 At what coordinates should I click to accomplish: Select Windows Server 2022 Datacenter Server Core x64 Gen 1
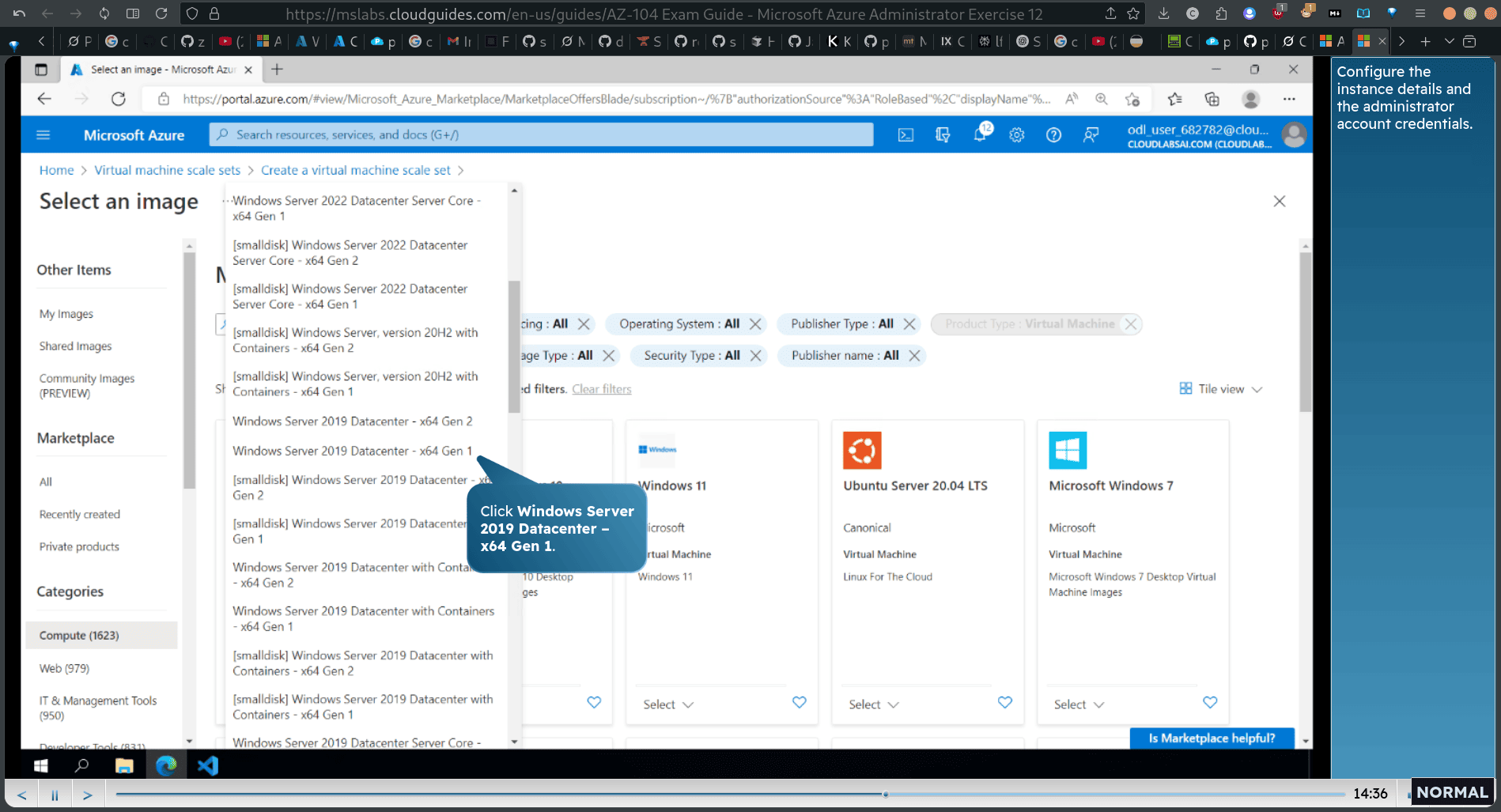click(x=357, y=208)
